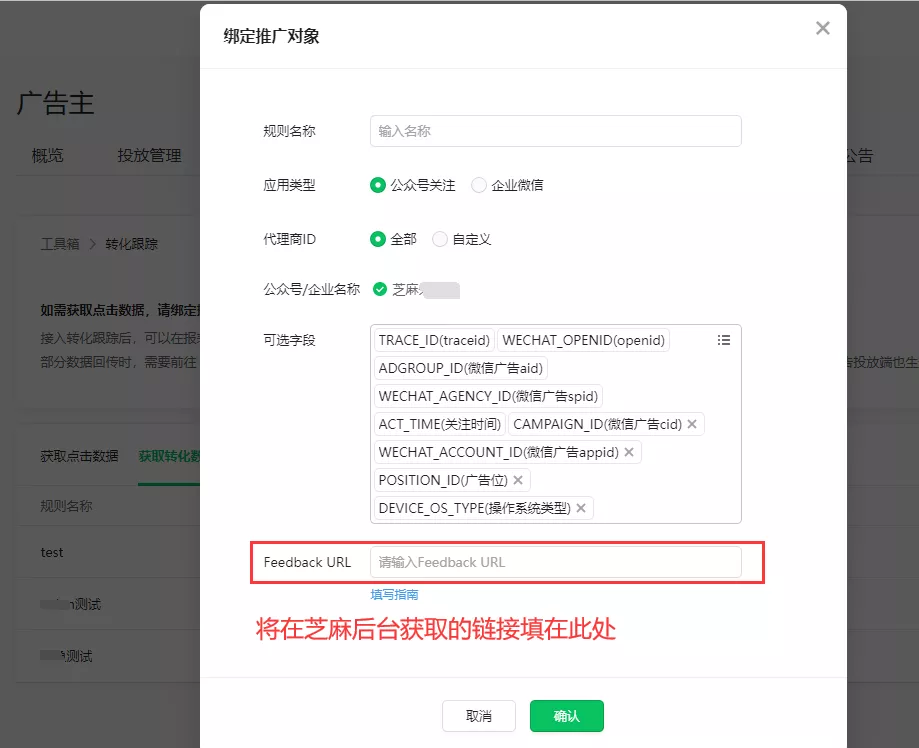The width and height of the screenshot is (919, 748).
Task: Remove the WECHAT_ACCOUNT_ID(微信广告appid) field tag
Action: pyautogui.click(x=628, y=452)
